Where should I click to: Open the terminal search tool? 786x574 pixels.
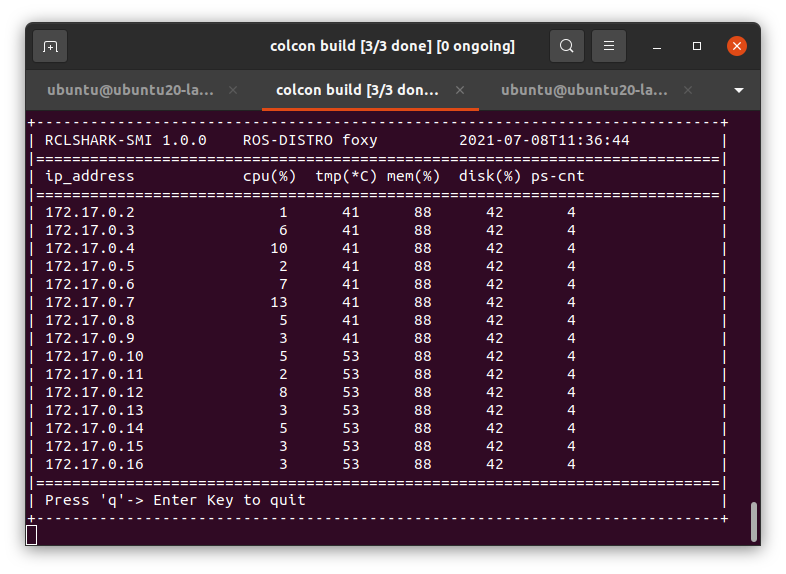tap(566, 46)
